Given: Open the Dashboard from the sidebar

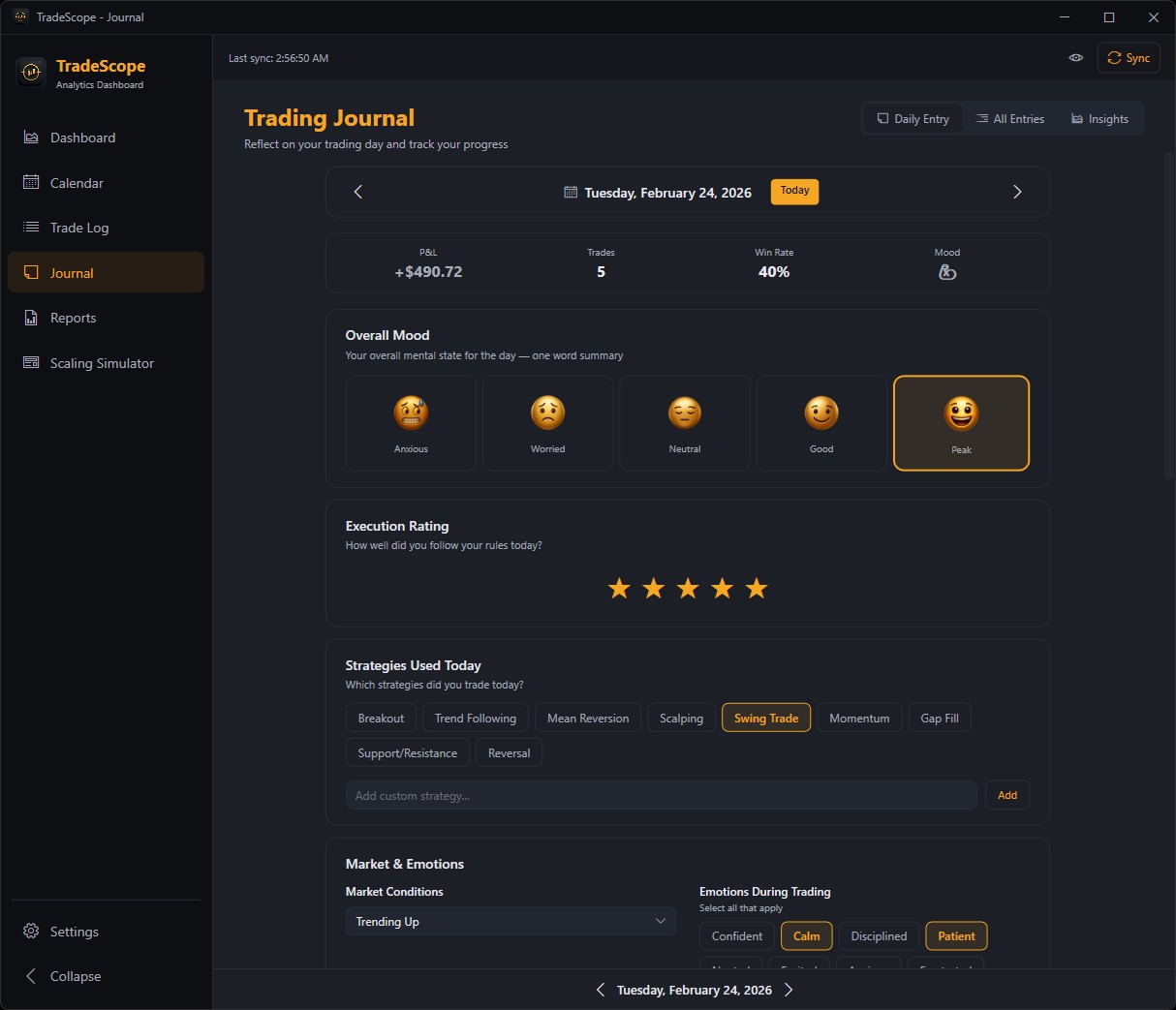Looking at the screenshot, I should [82, 138].
